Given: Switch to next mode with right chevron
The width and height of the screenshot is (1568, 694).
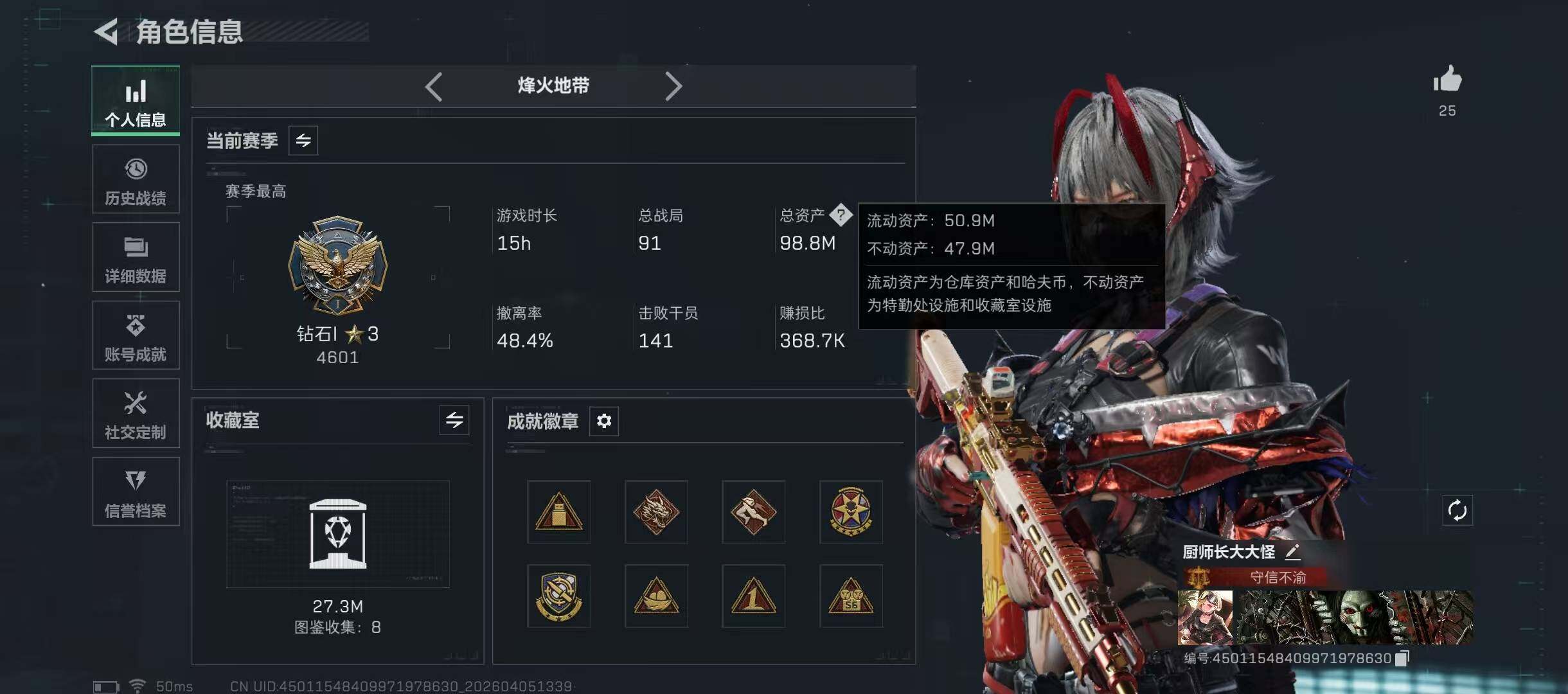Looking at the screenshot, I should [673, 86].
